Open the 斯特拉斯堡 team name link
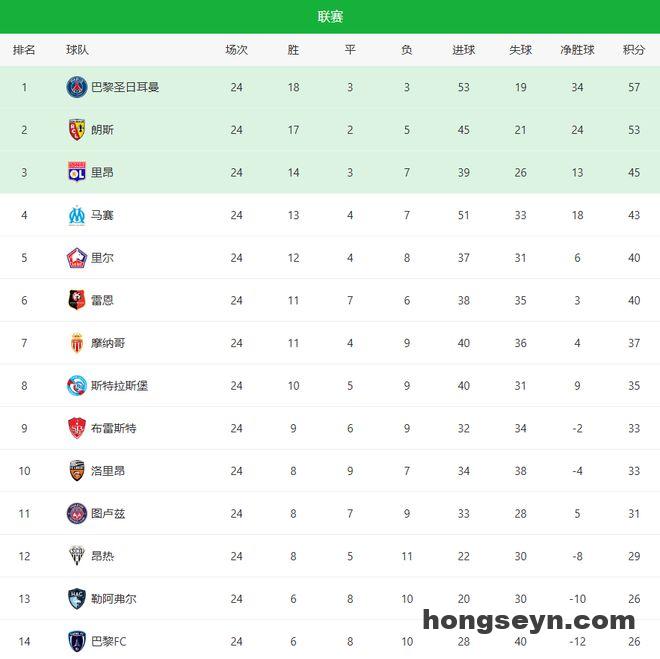Image resolution: width=660 pixels, height=659 pixels. click(119, 385)
